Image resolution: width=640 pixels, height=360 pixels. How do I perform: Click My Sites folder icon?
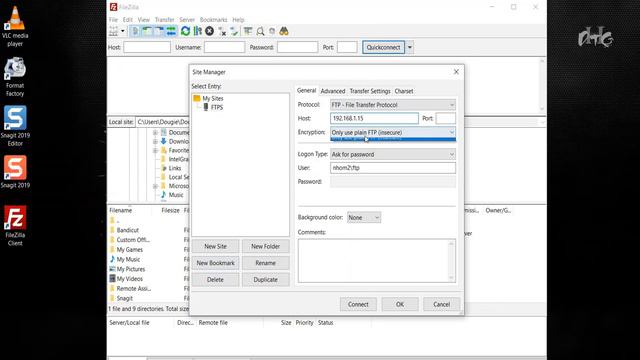(197, 98)
